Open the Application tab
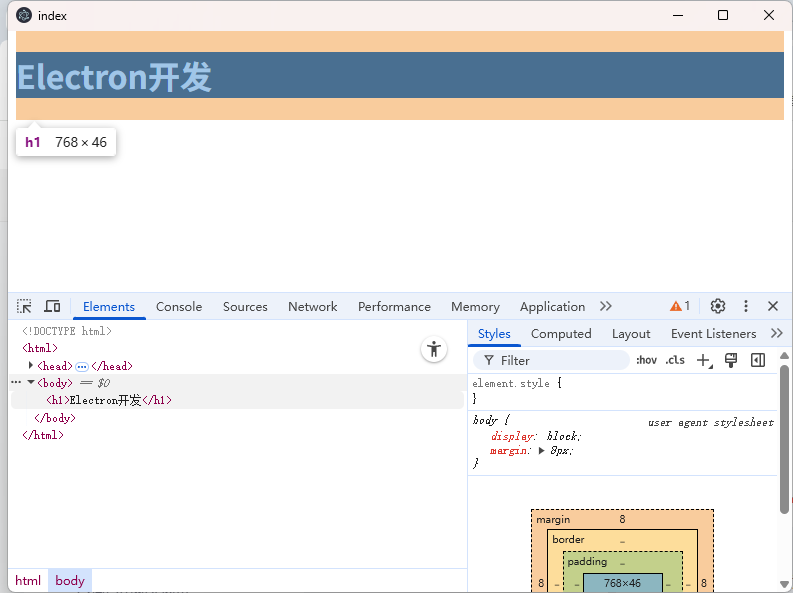This screenshot has height=593, width=793. (x=552, y=307)
